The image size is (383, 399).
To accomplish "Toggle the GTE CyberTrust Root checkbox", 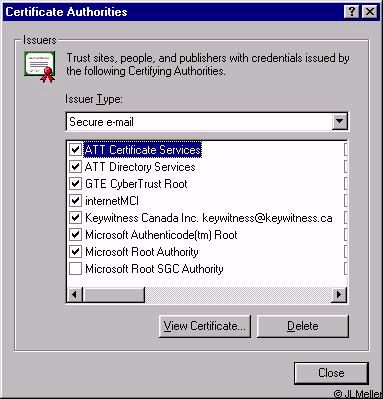I will pos(75,184).
